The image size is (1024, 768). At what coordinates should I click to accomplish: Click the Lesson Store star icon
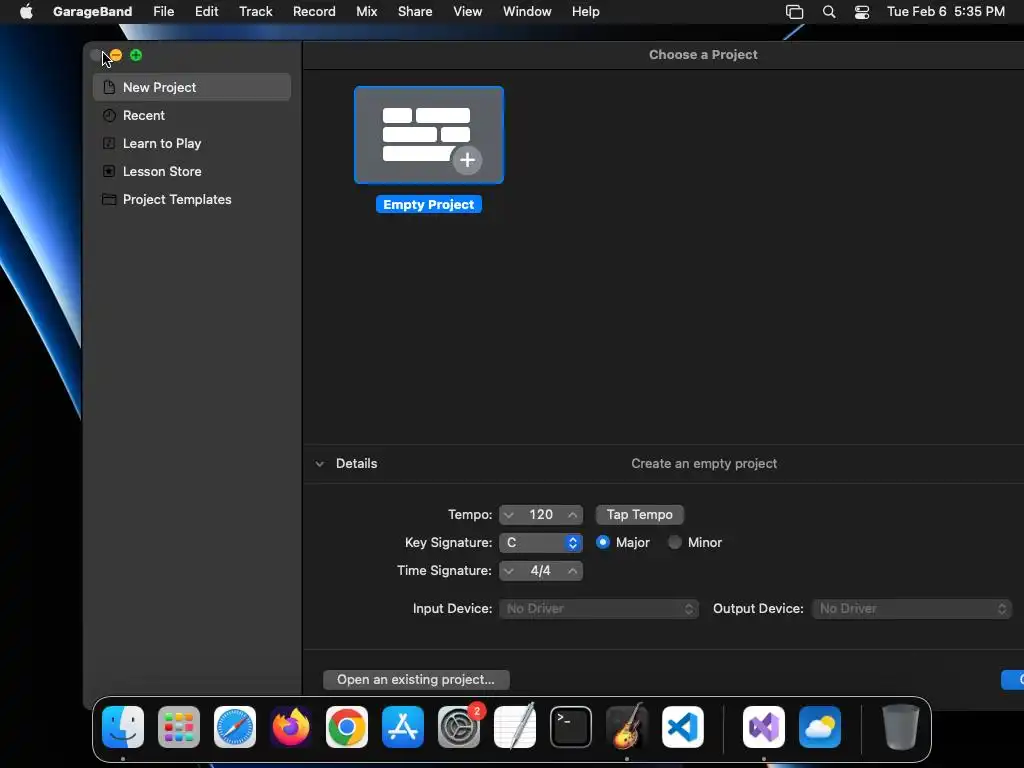coord(109,172)
